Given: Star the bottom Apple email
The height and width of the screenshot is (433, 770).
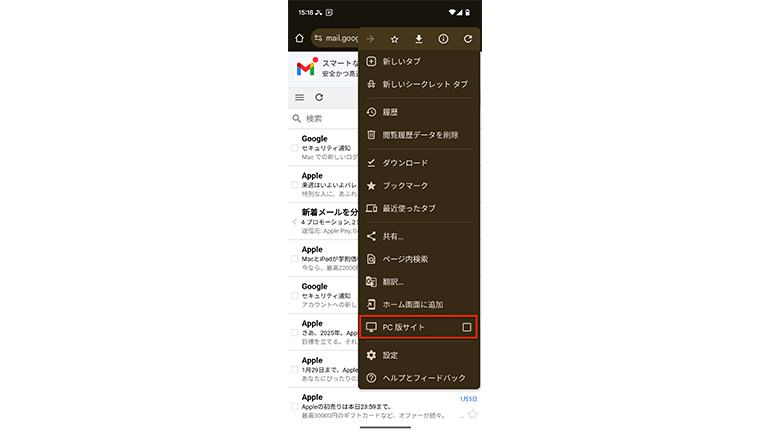Looking at the screenshot, I should pyautogui.click(x=472, y=413).
